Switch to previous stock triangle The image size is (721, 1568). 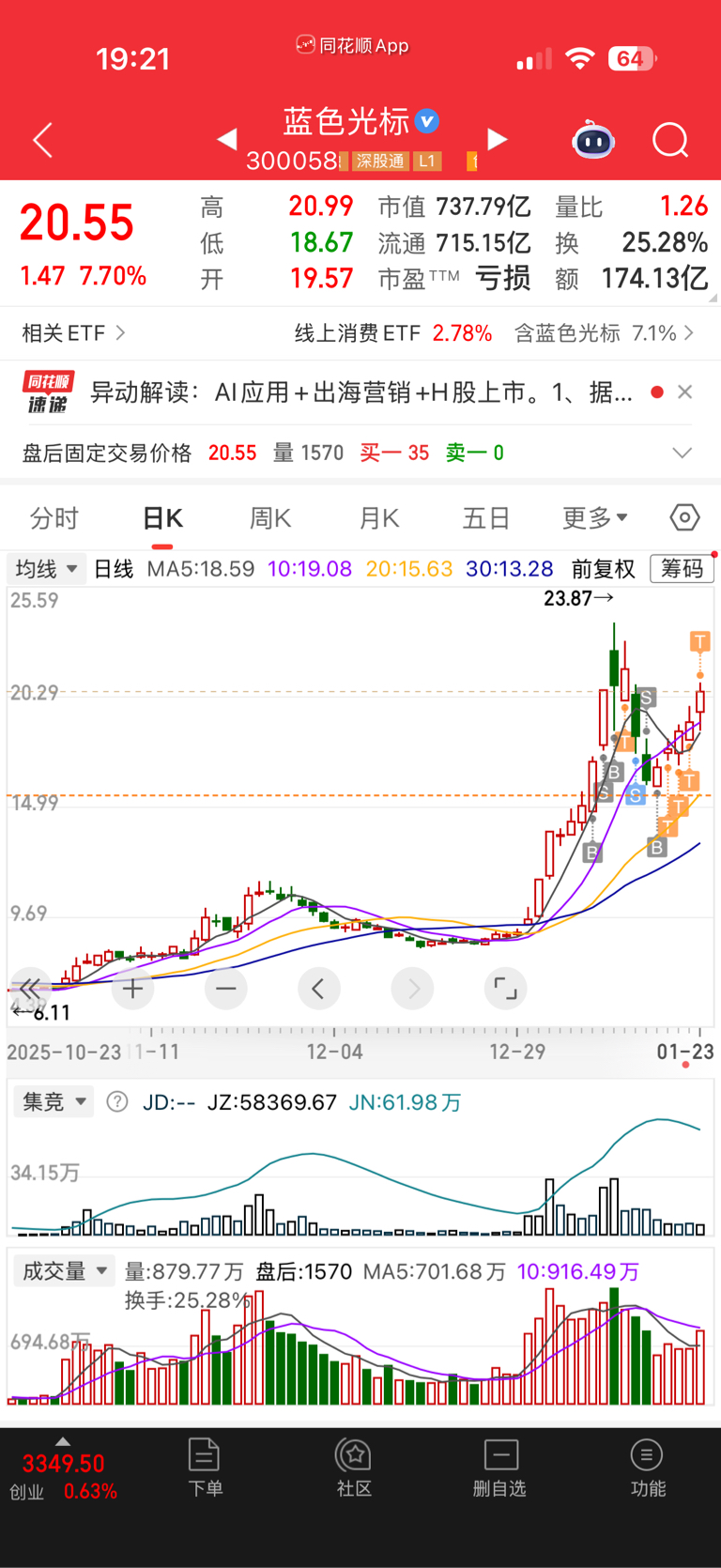[226, 140]
